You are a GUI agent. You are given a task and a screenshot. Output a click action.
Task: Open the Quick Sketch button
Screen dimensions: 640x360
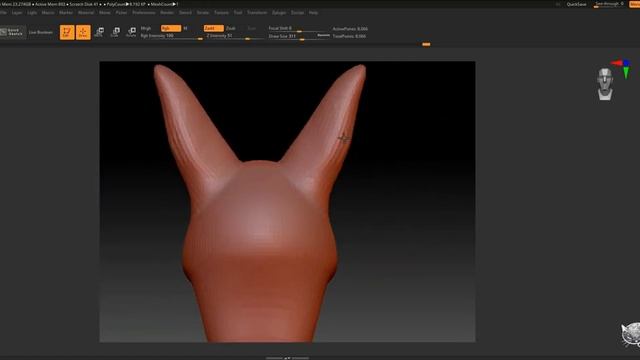pyautogui.click(x=13, y=32)
